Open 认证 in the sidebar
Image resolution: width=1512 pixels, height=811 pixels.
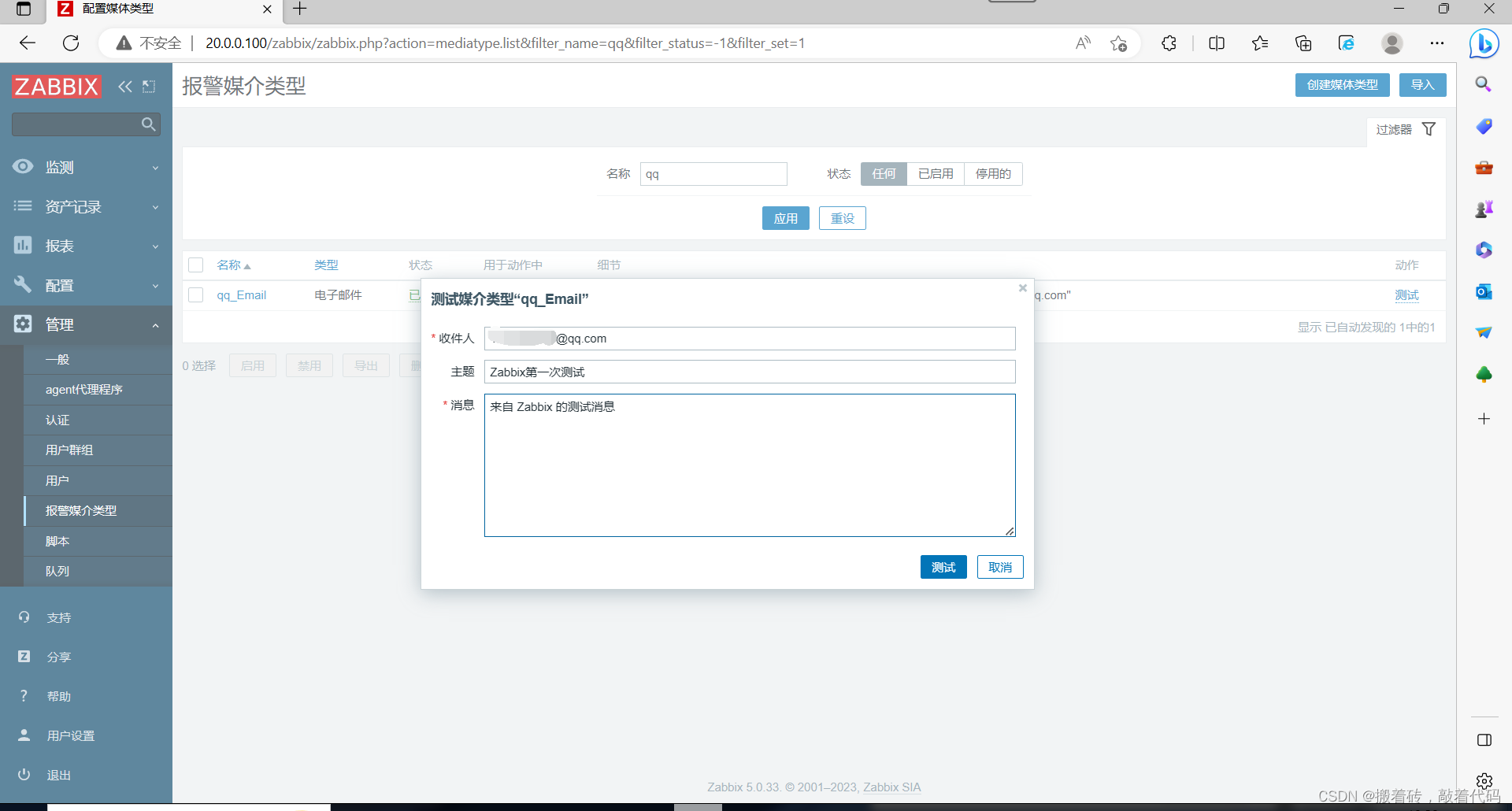pyautogui.click(x=98, y=420)
